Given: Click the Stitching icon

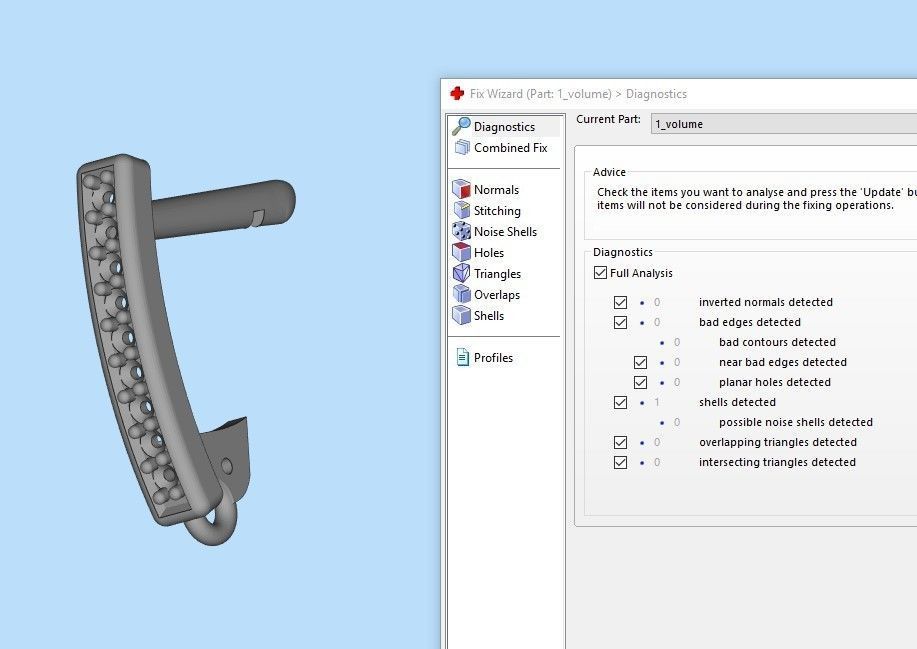Looking at the screenshot, I should [x=461, y=210].
